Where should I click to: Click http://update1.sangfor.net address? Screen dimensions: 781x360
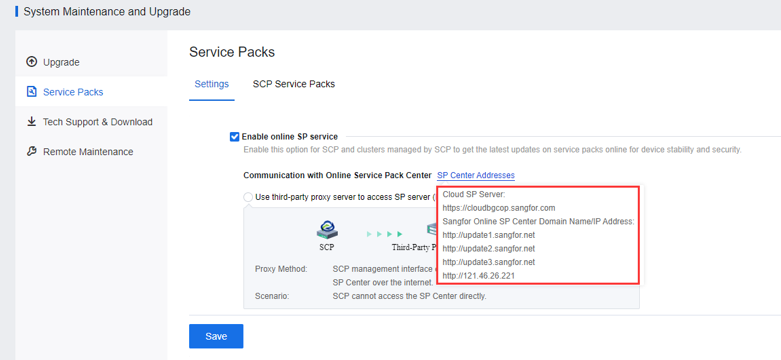pos(489,235)
